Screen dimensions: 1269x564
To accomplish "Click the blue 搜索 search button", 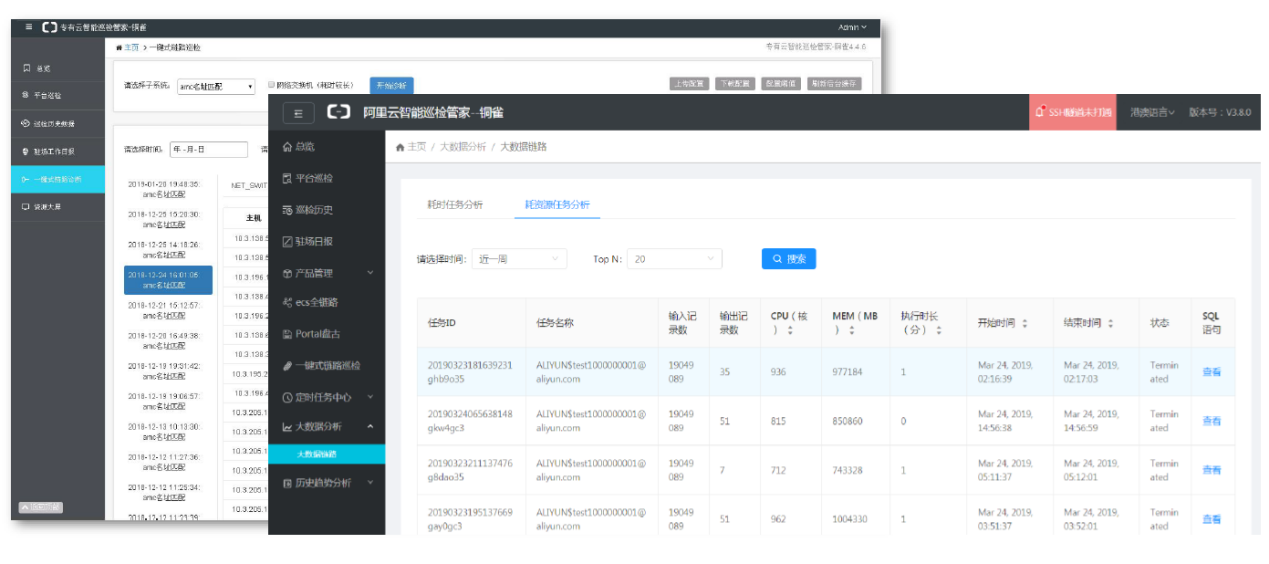I will tap(789, 259).
